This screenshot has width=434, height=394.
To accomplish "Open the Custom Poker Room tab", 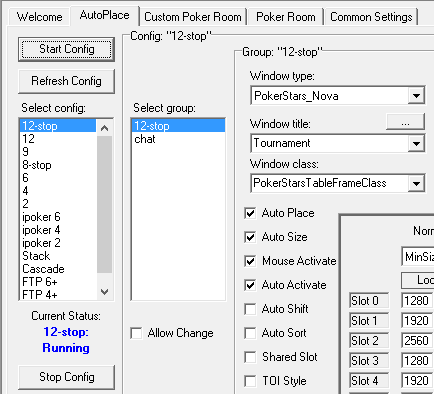I will pyautogui.click(x=193, y=17).
